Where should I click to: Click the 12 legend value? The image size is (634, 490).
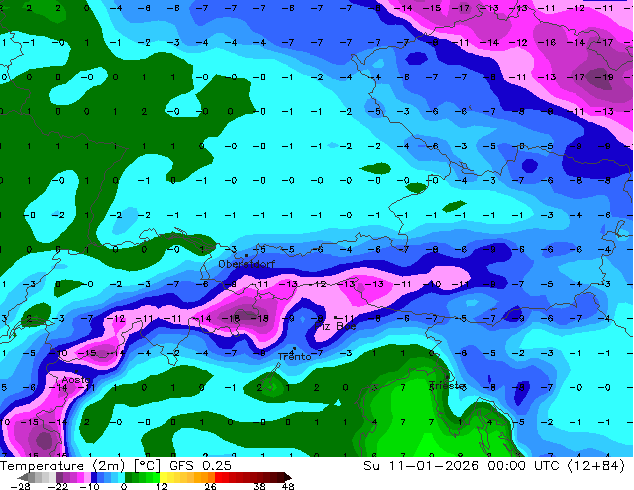tap(162, 486)
